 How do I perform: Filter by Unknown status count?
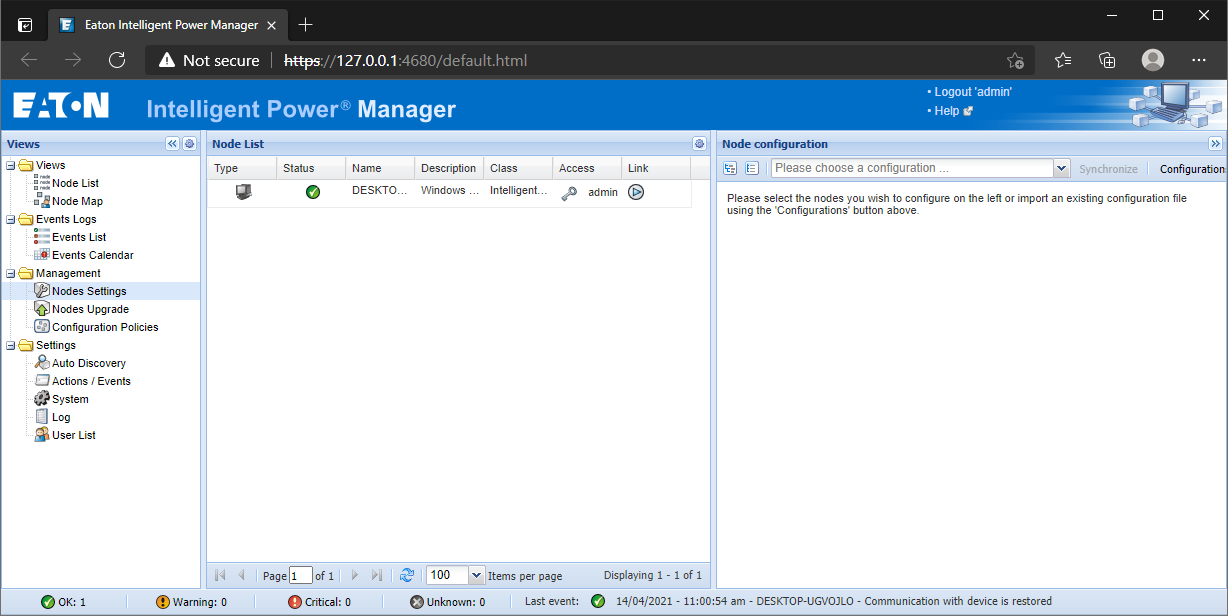coord(447,602)
